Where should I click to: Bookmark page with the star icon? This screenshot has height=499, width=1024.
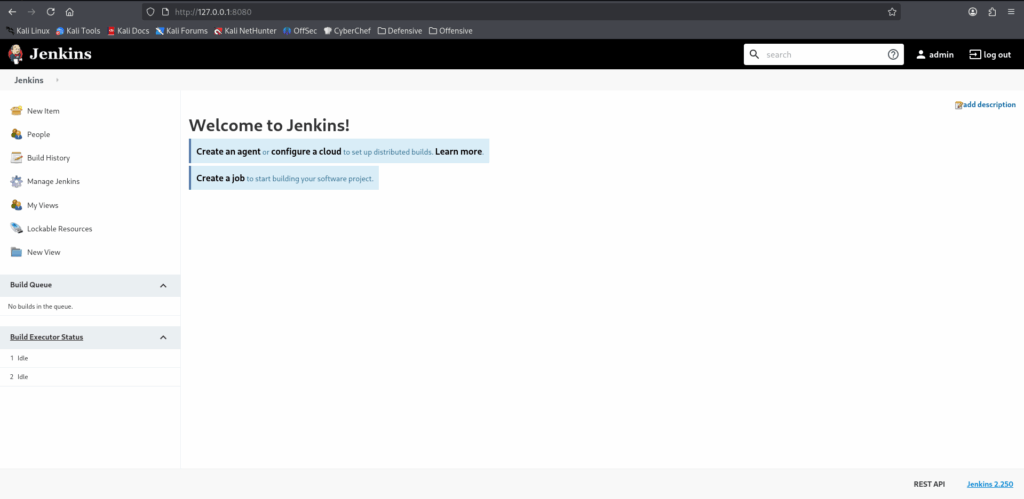[x=891, y=12]
